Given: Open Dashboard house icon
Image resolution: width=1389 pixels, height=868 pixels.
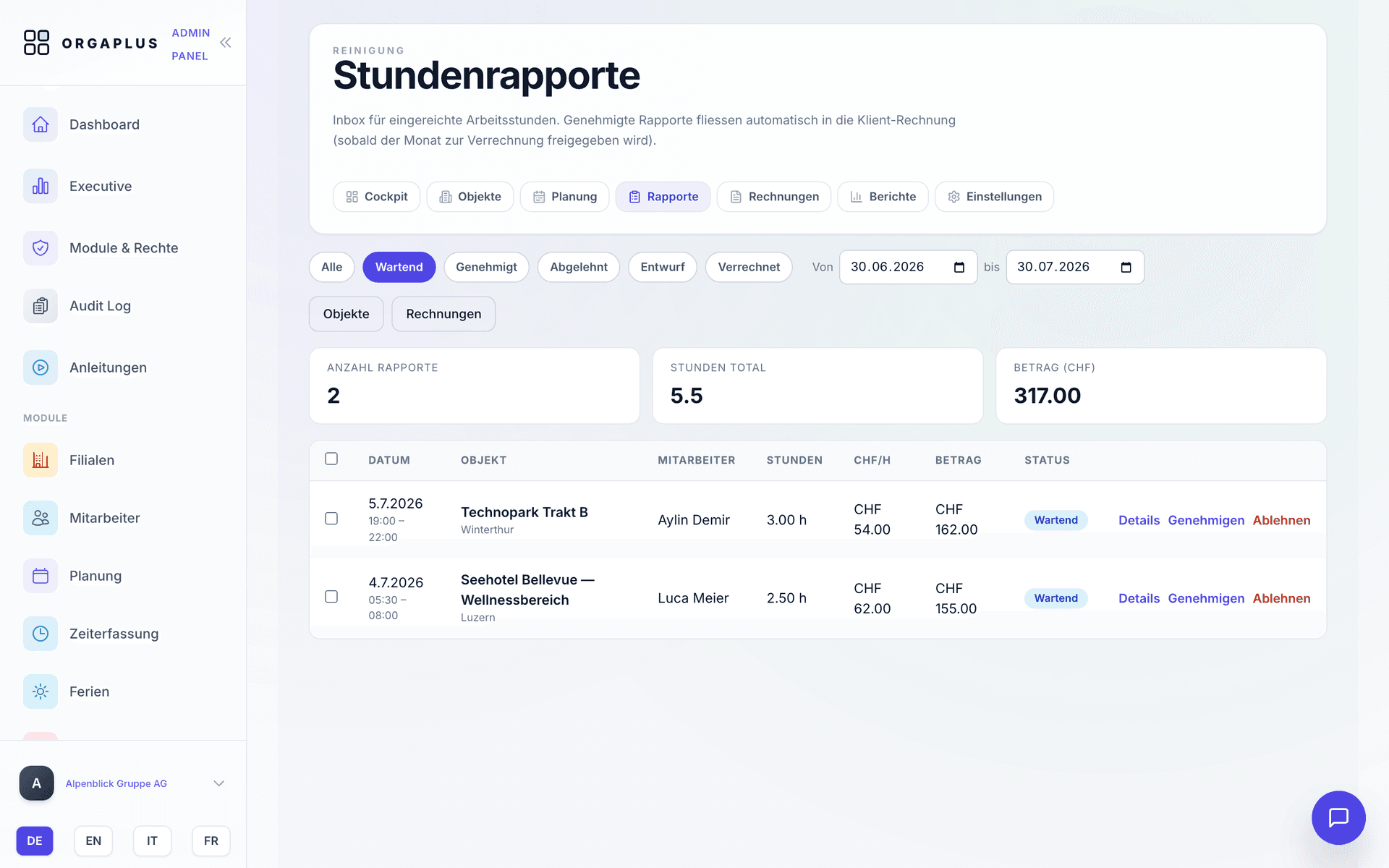Looking at the screenshot, I should tap(41, 124).
